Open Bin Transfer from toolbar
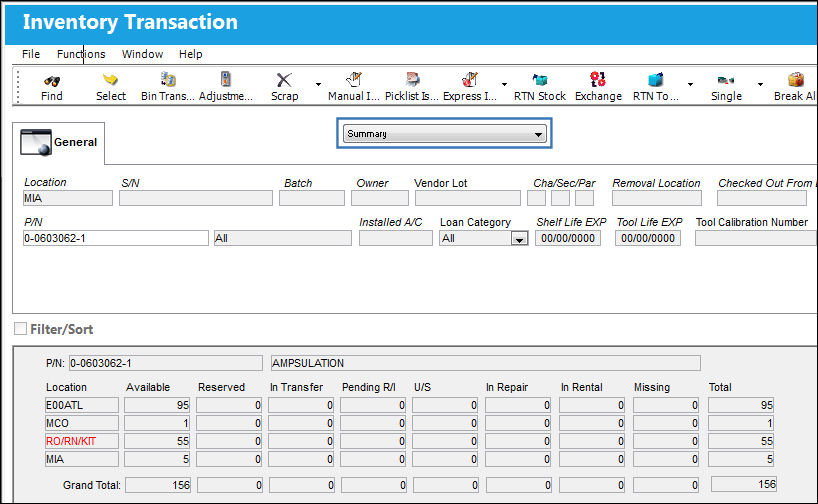The image size is (818, 504). tap(167, 79)
